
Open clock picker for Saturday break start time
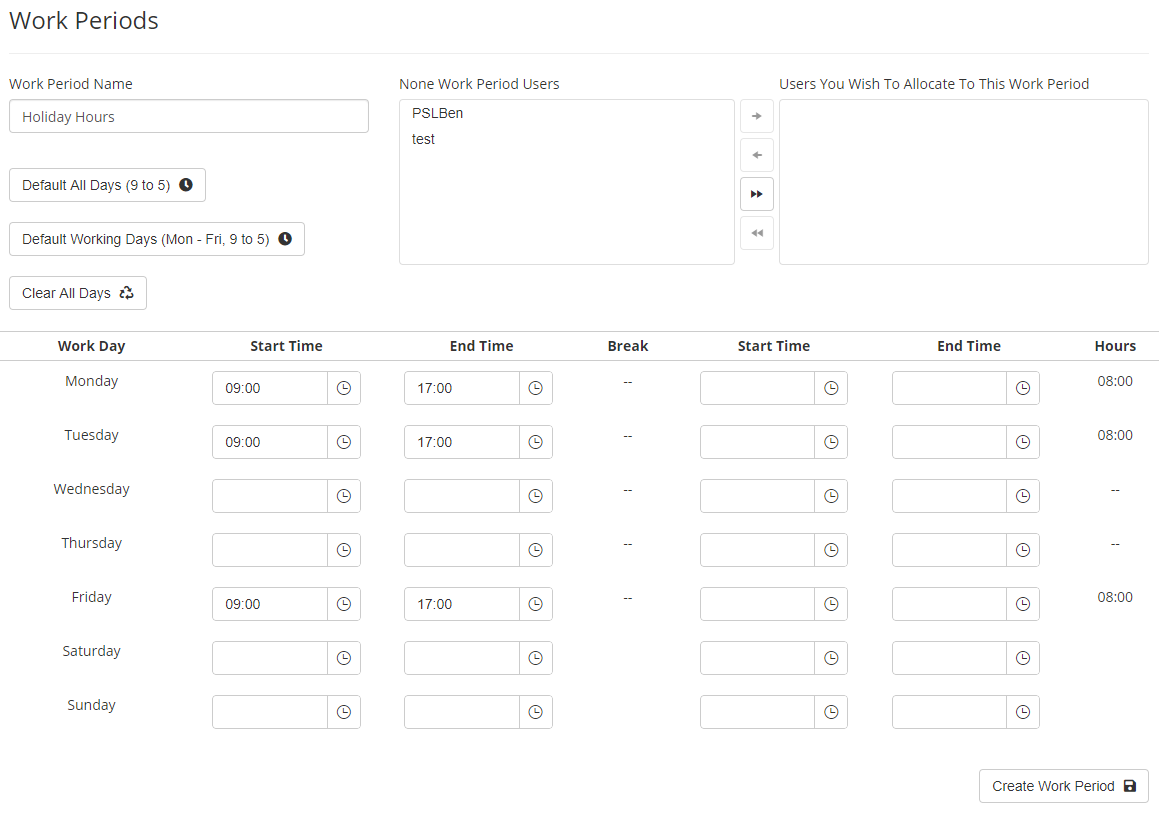point(832,658)
